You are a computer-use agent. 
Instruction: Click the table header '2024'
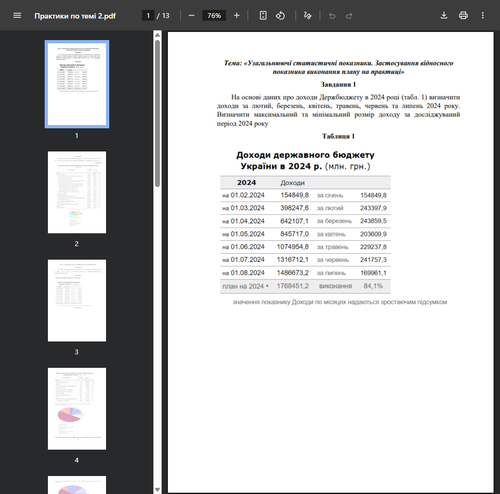[246, 183]
